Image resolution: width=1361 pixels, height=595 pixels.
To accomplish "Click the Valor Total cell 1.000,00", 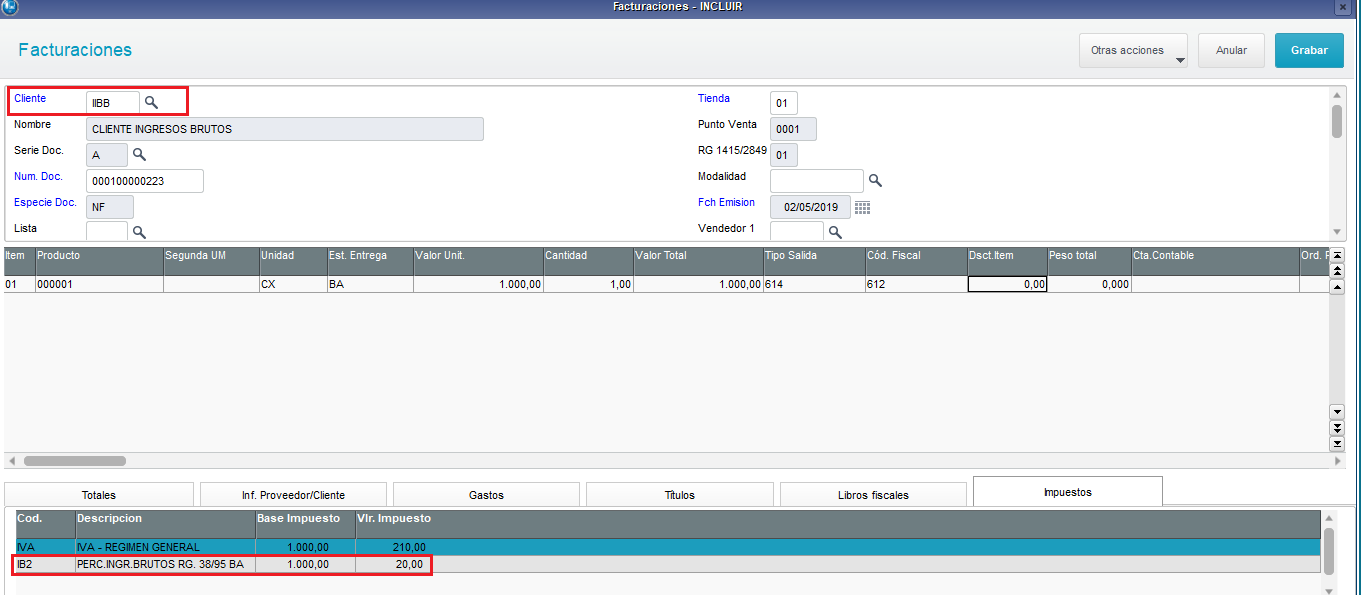I will 699,284.
